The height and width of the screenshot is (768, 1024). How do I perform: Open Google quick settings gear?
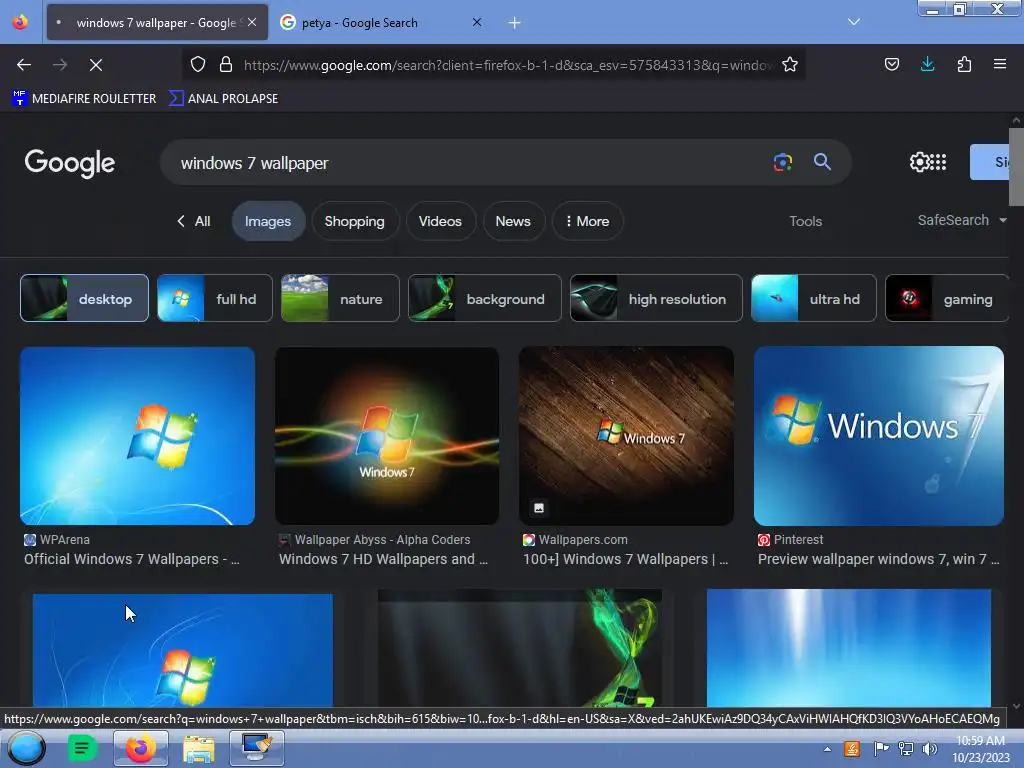coord(919,162)
